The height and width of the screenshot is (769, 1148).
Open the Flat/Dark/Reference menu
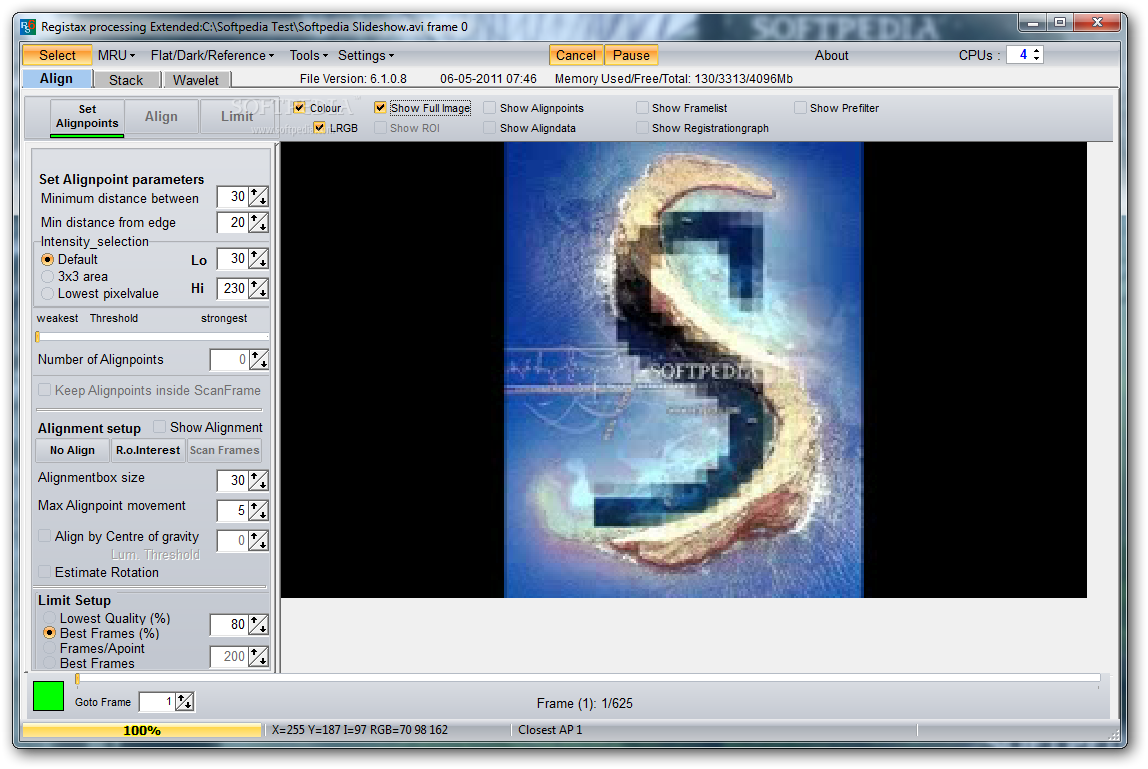[x=212, y=56]
